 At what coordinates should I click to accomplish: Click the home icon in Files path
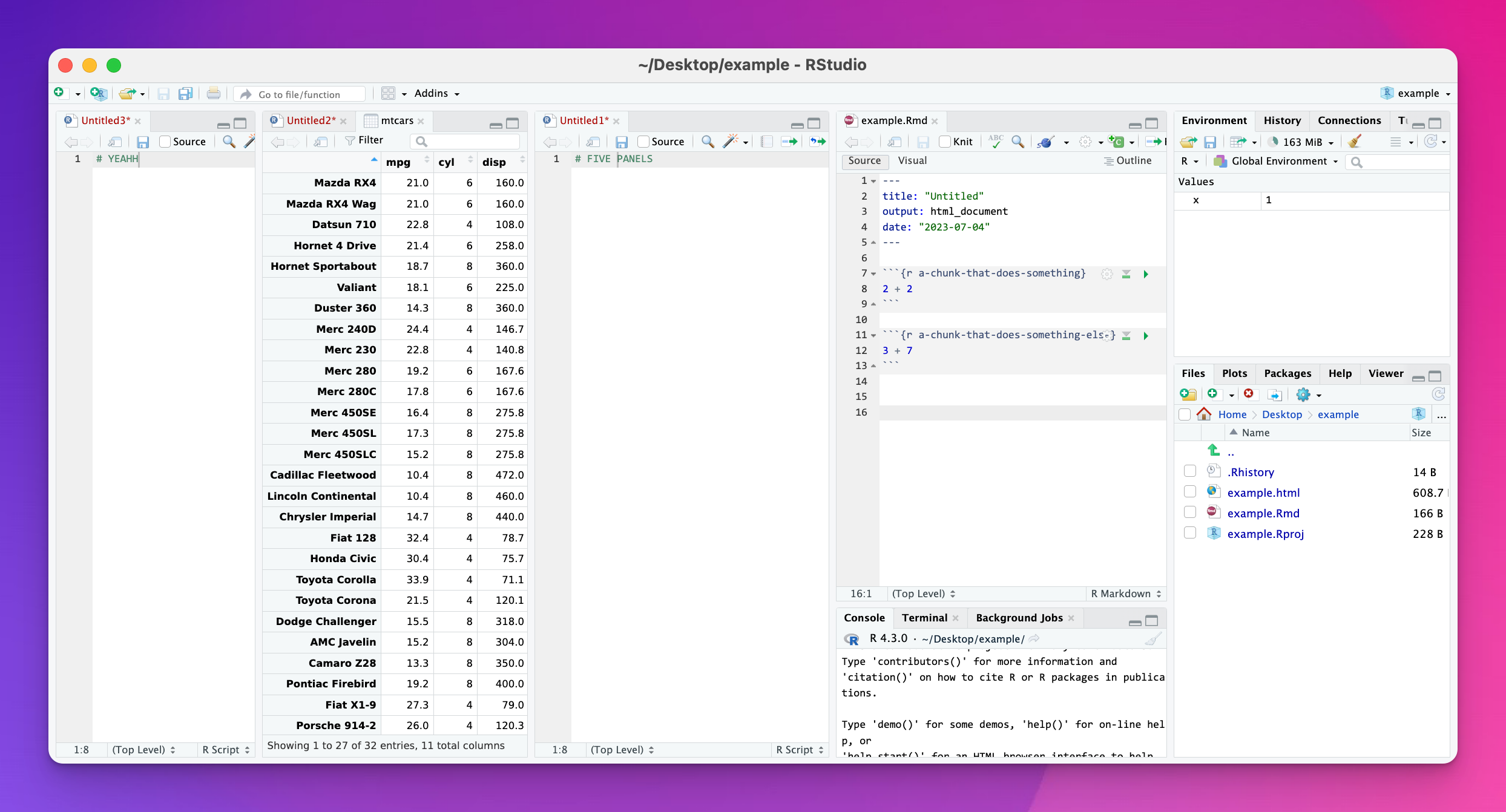point(1204,414)
